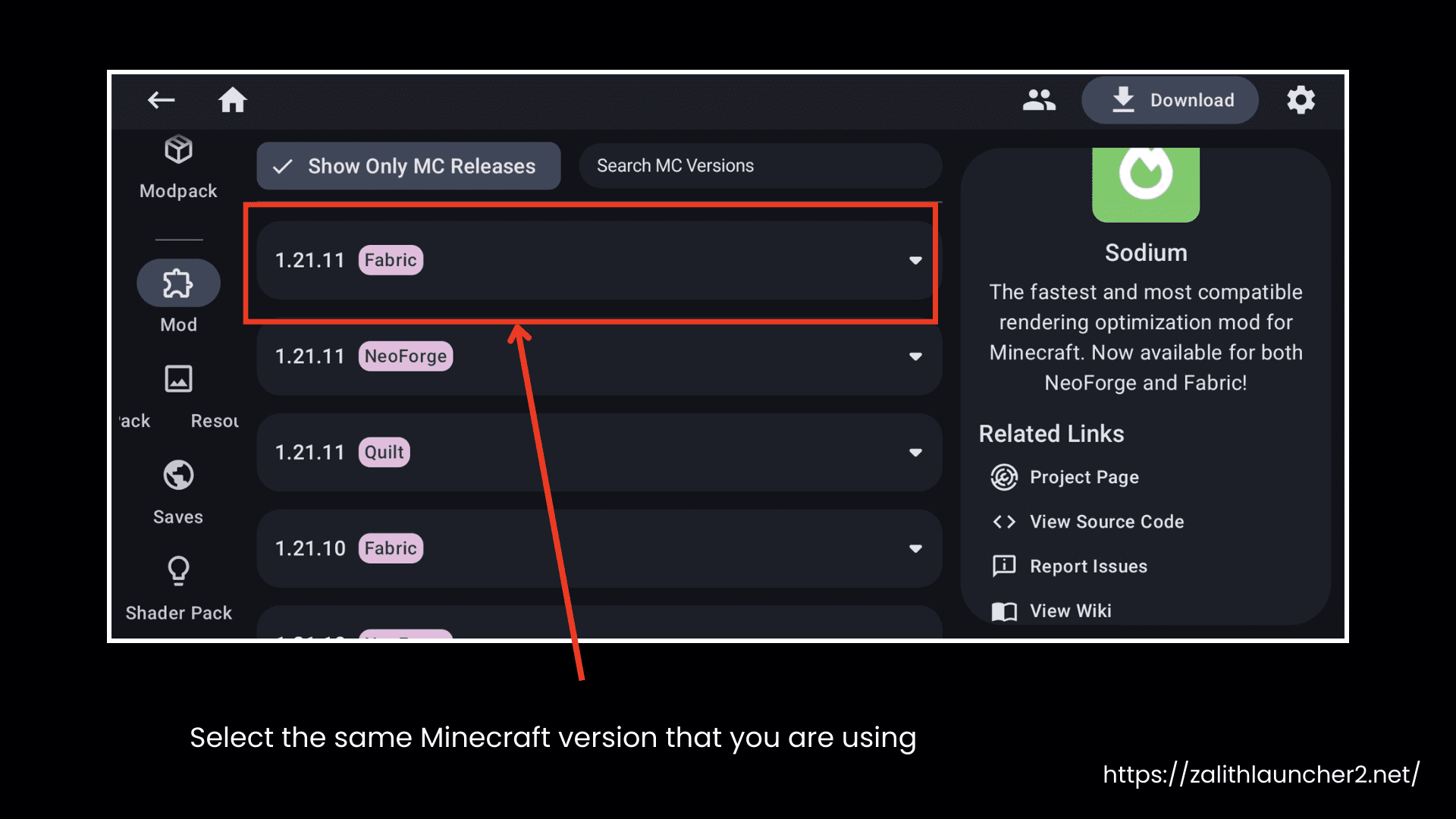The image size is (1456, 819).
Task: Select the Modpack cube icon
Action: [179, 149]
